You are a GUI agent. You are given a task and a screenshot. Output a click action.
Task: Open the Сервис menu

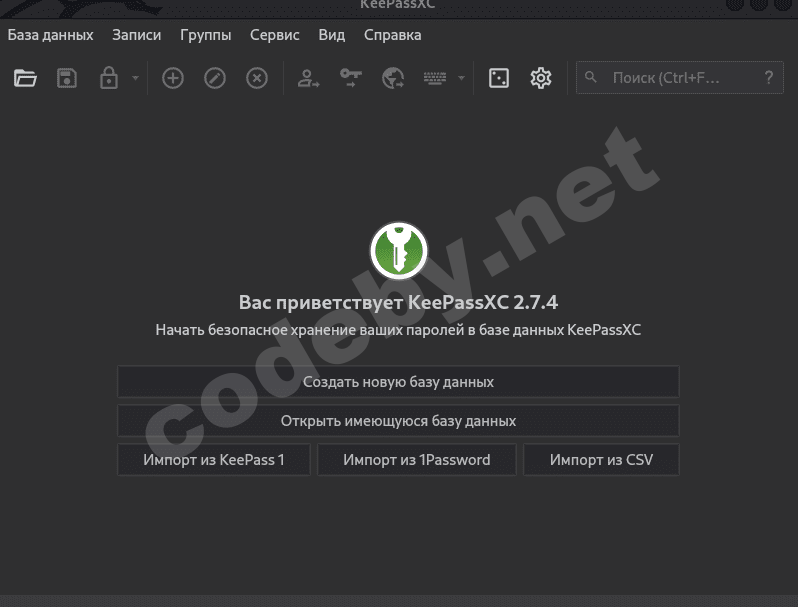coord(275,35)
